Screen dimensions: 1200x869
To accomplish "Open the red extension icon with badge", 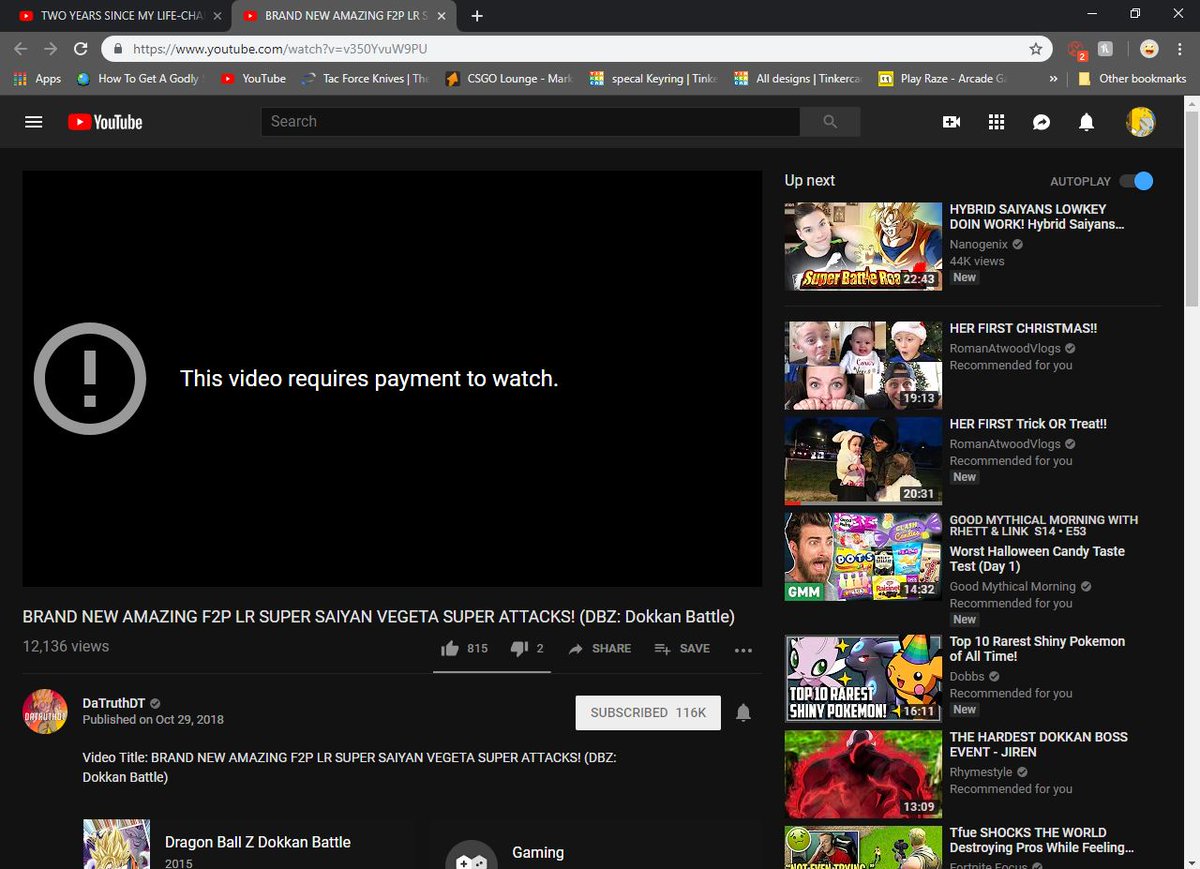I will 1077,49.
